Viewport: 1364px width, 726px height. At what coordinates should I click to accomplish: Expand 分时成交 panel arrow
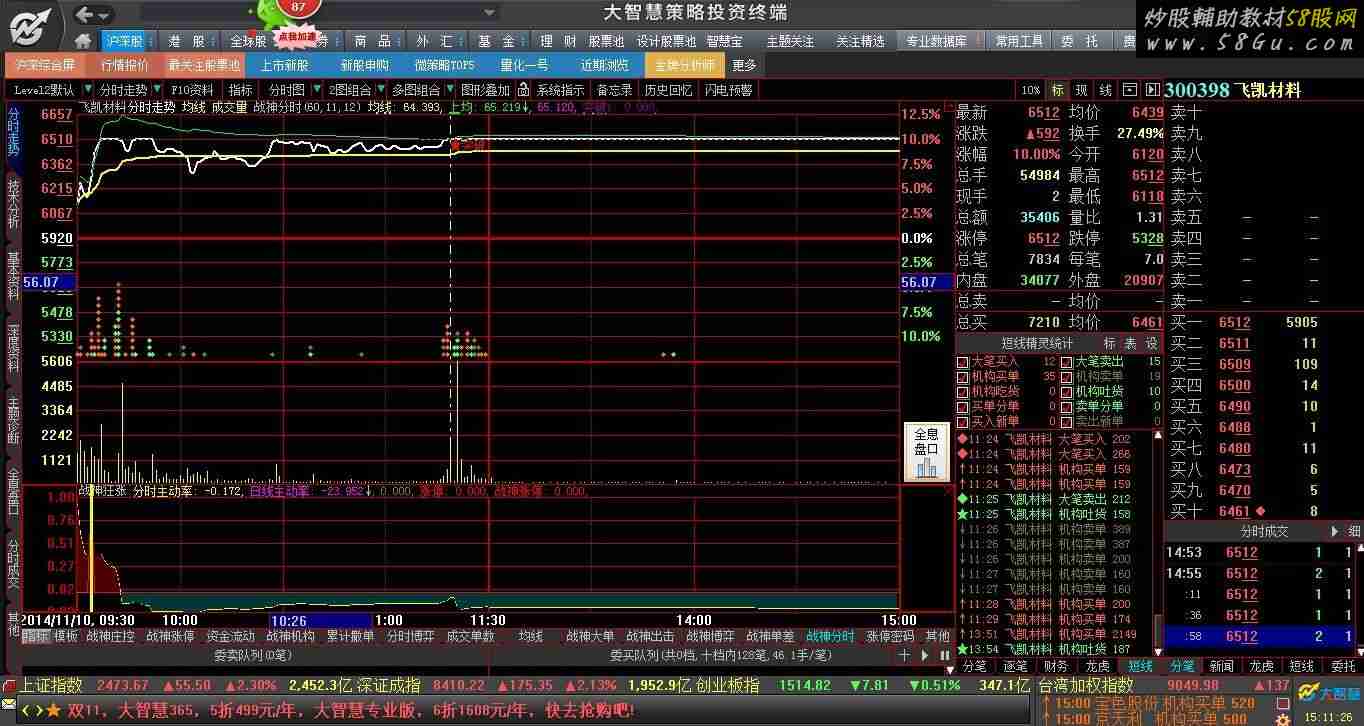tap(1334, 531)
